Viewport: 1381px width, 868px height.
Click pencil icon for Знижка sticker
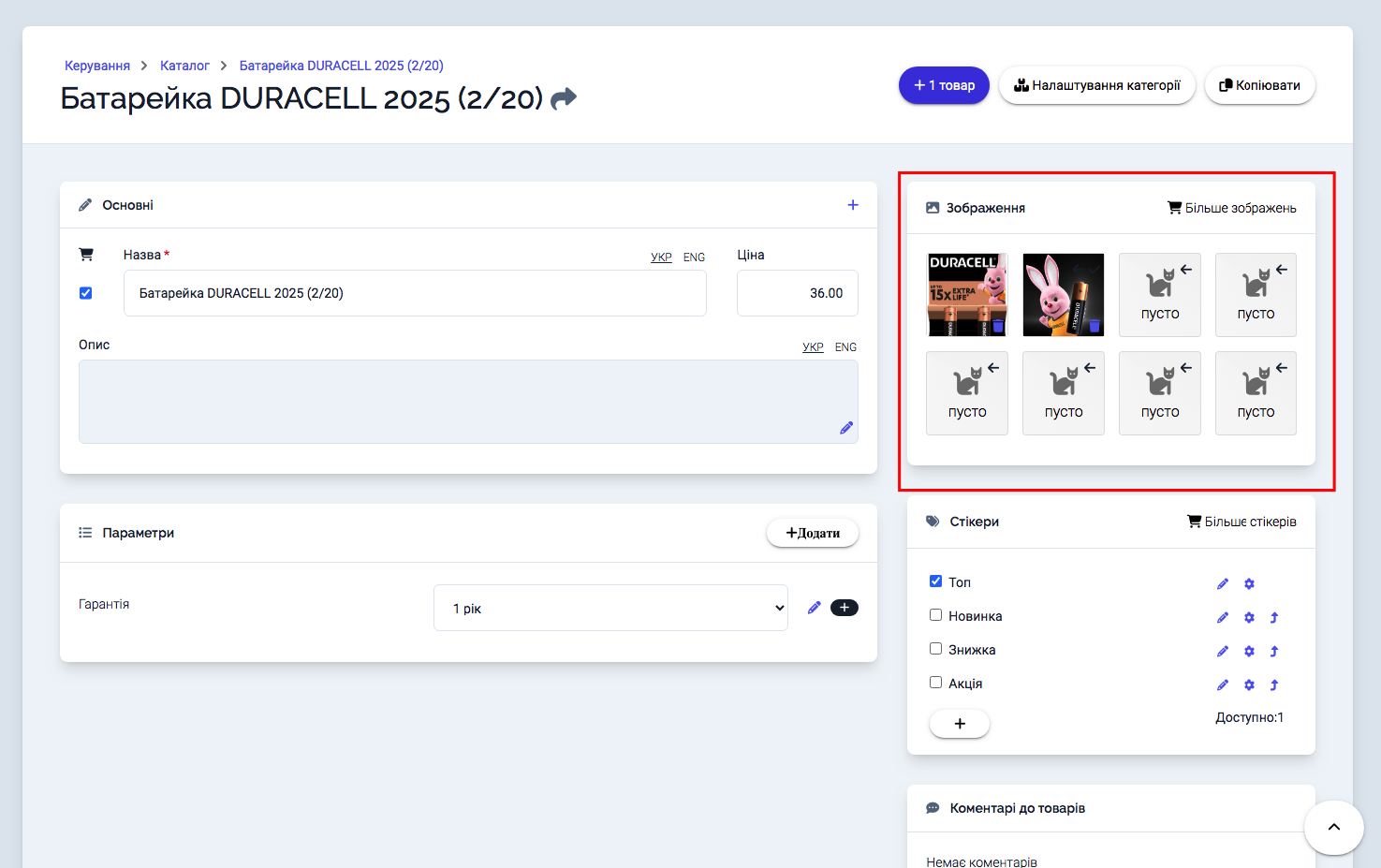point(1223,652)
